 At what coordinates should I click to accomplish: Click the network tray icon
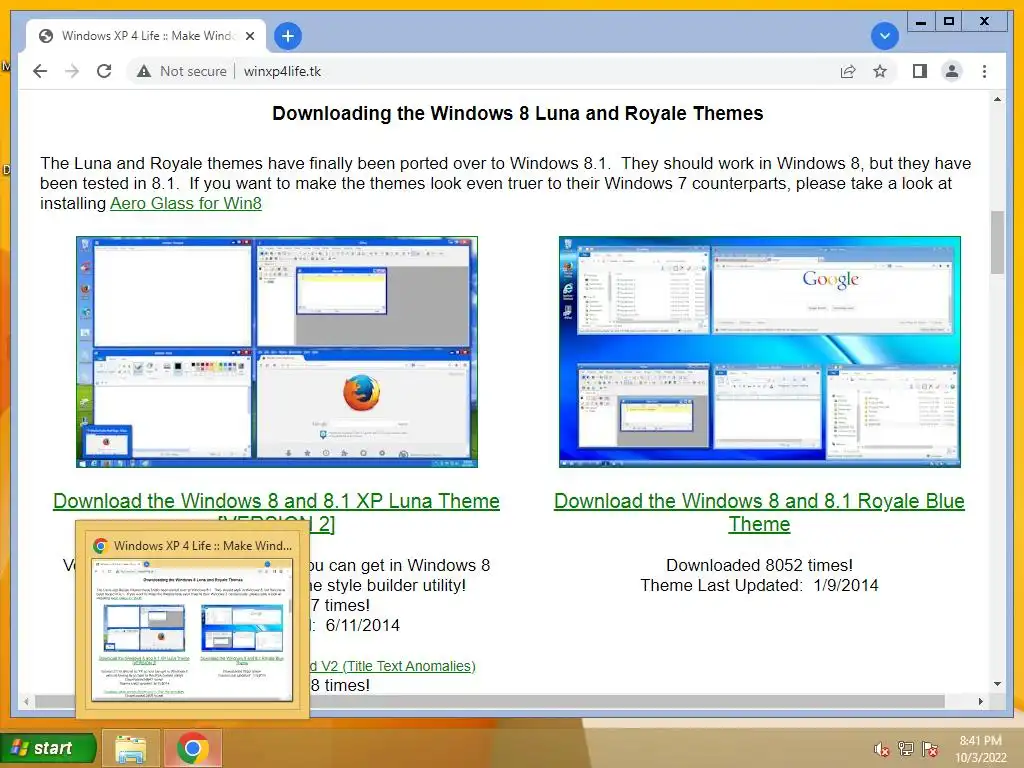tap(906, 749)
